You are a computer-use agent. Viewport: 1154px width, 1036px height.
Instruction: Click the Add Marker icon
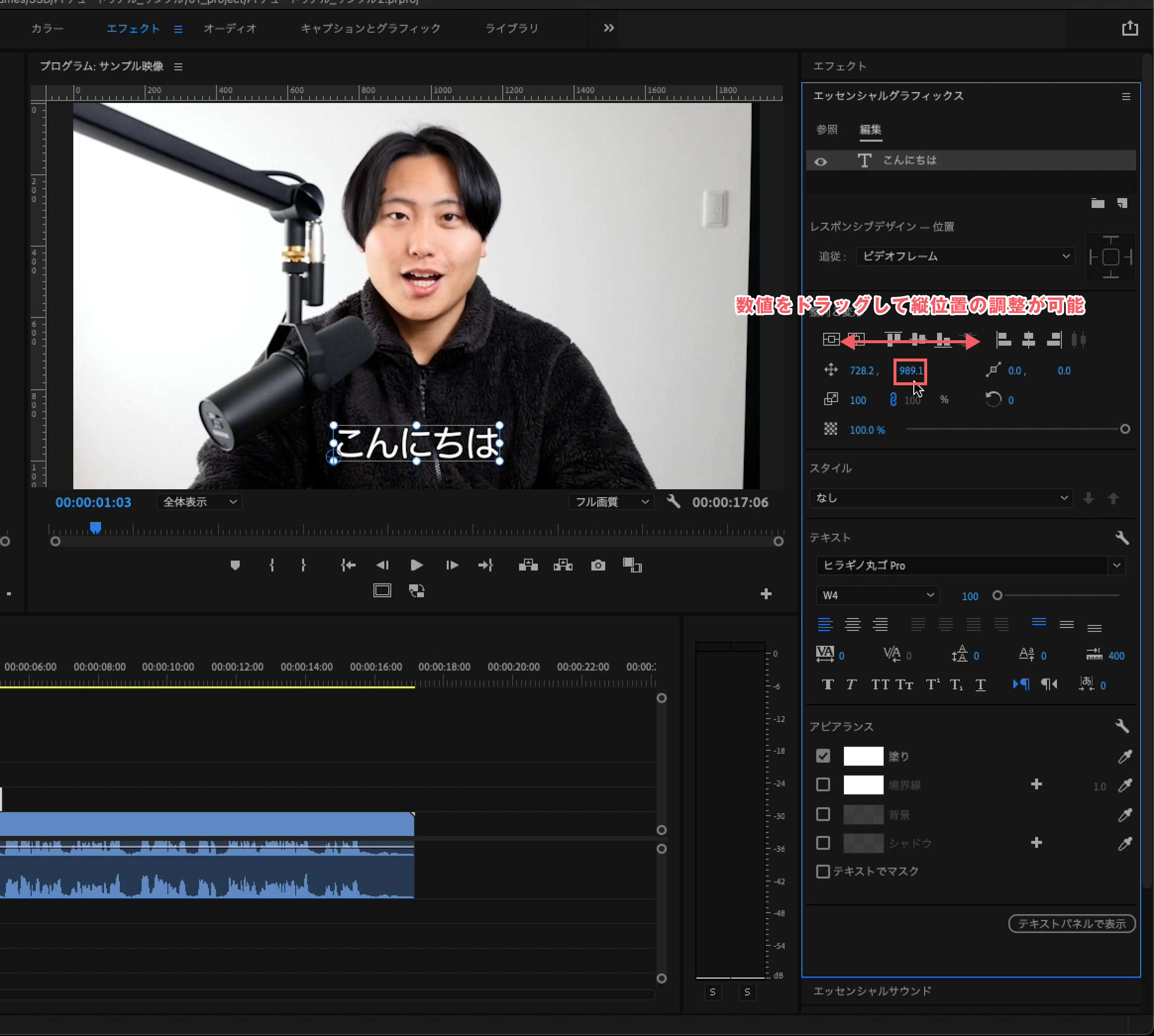tap(235, 565)
